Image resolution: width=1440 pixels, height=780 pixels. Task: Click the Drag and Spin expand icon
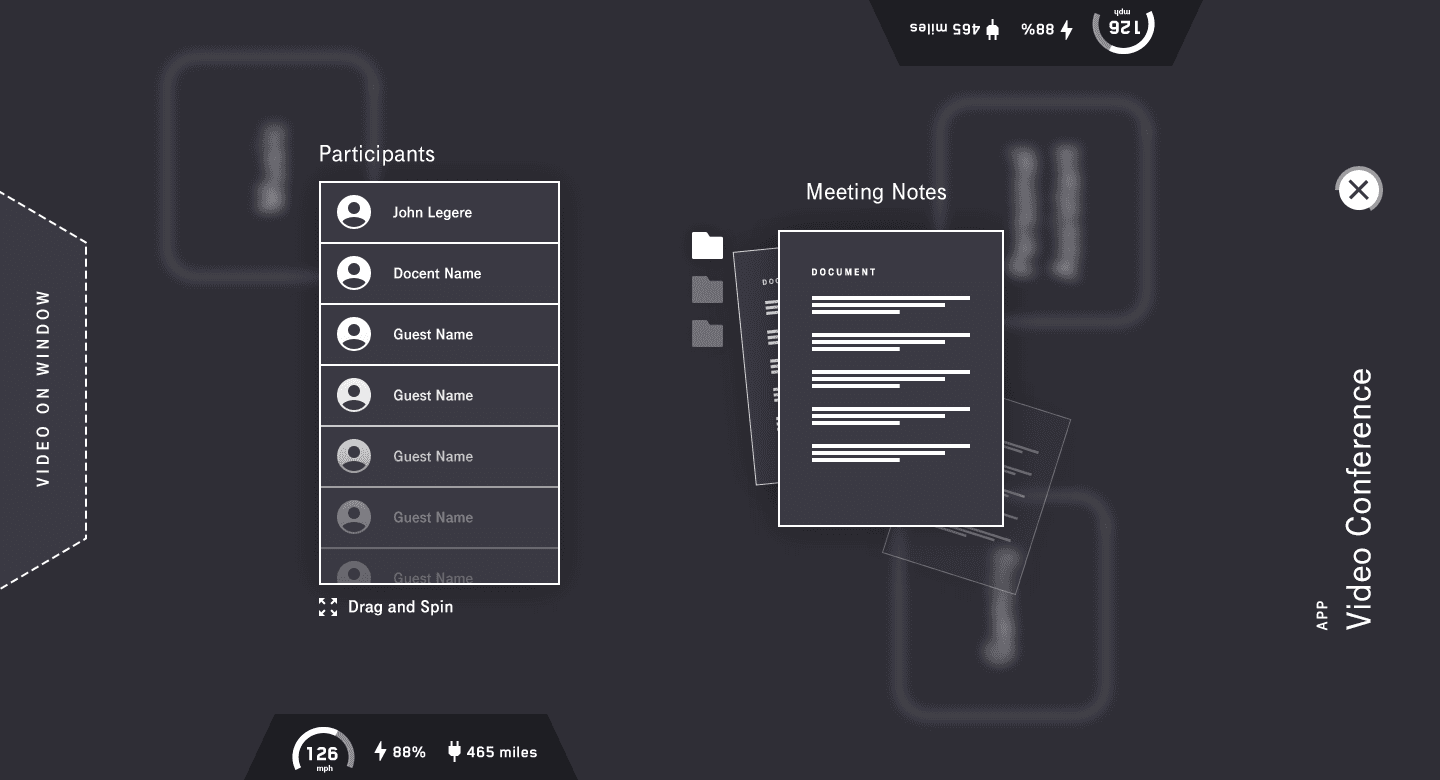tap(328, 607)
